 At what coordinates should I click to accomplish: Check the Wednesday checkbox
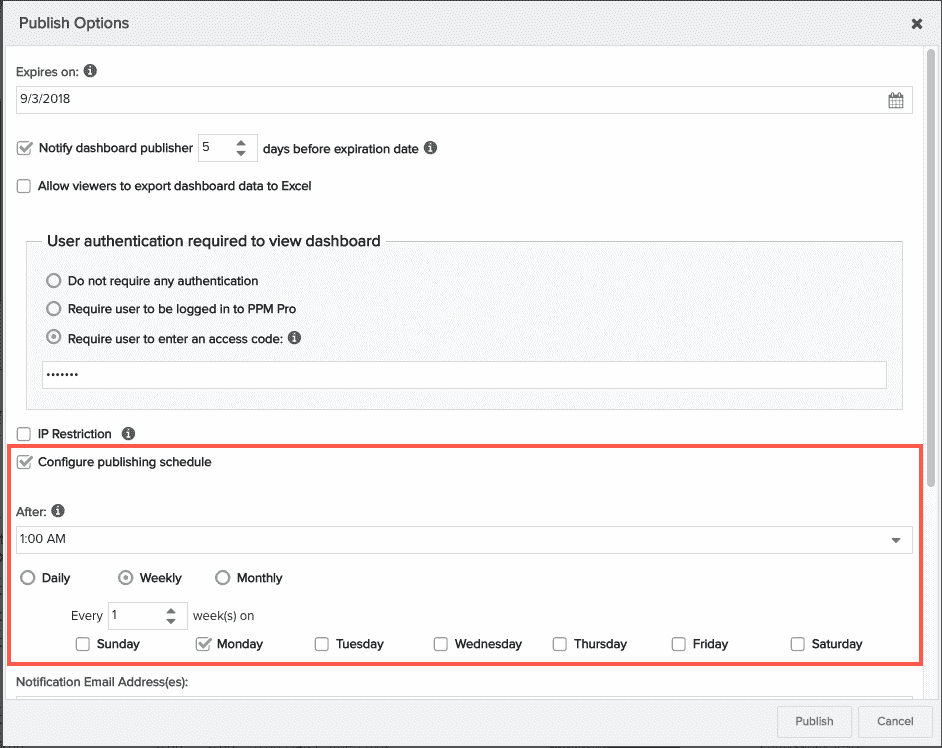point(440,644)
